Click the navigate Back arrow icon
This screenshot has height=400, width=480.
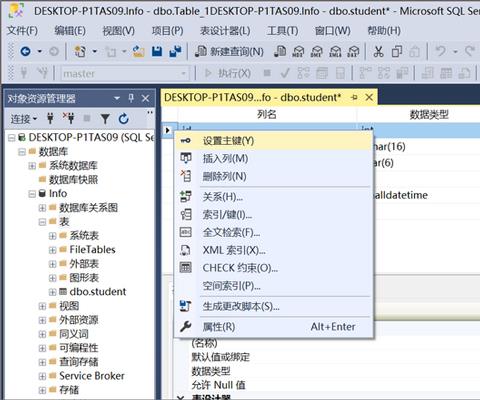[x=26, y=51]
